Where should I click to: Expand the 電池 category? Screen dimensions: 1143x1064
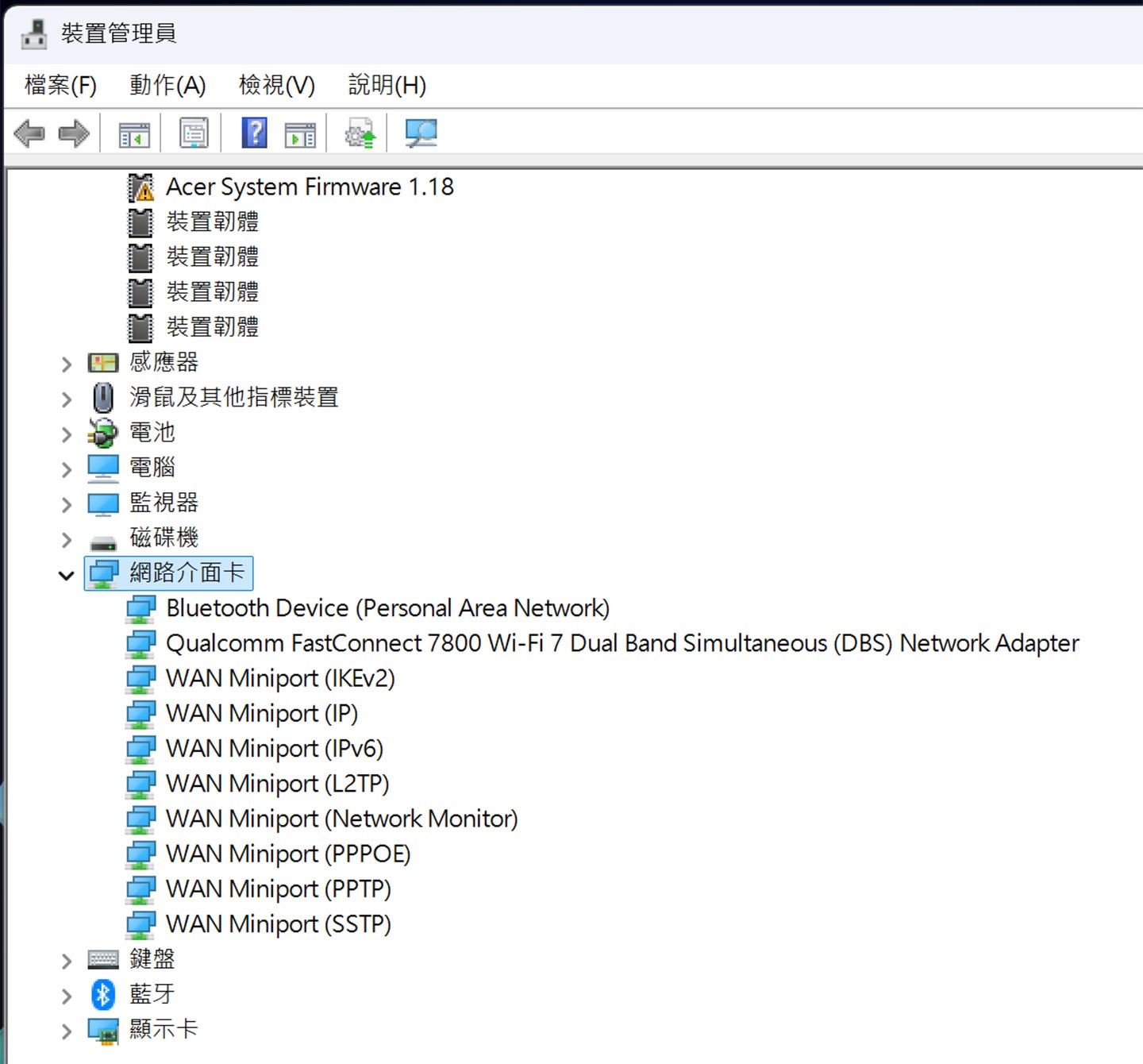(67, 434)
